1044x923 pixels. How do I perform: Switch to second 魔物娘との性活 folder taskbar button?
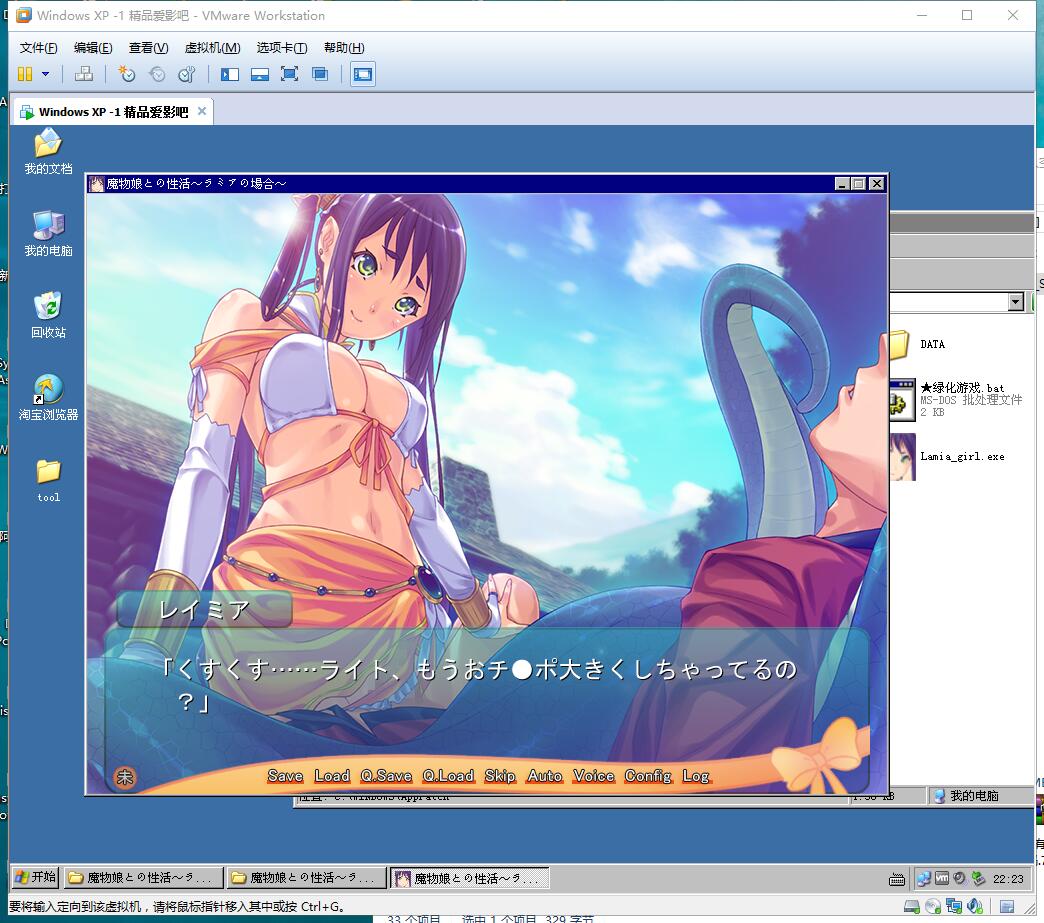[306, 878]
